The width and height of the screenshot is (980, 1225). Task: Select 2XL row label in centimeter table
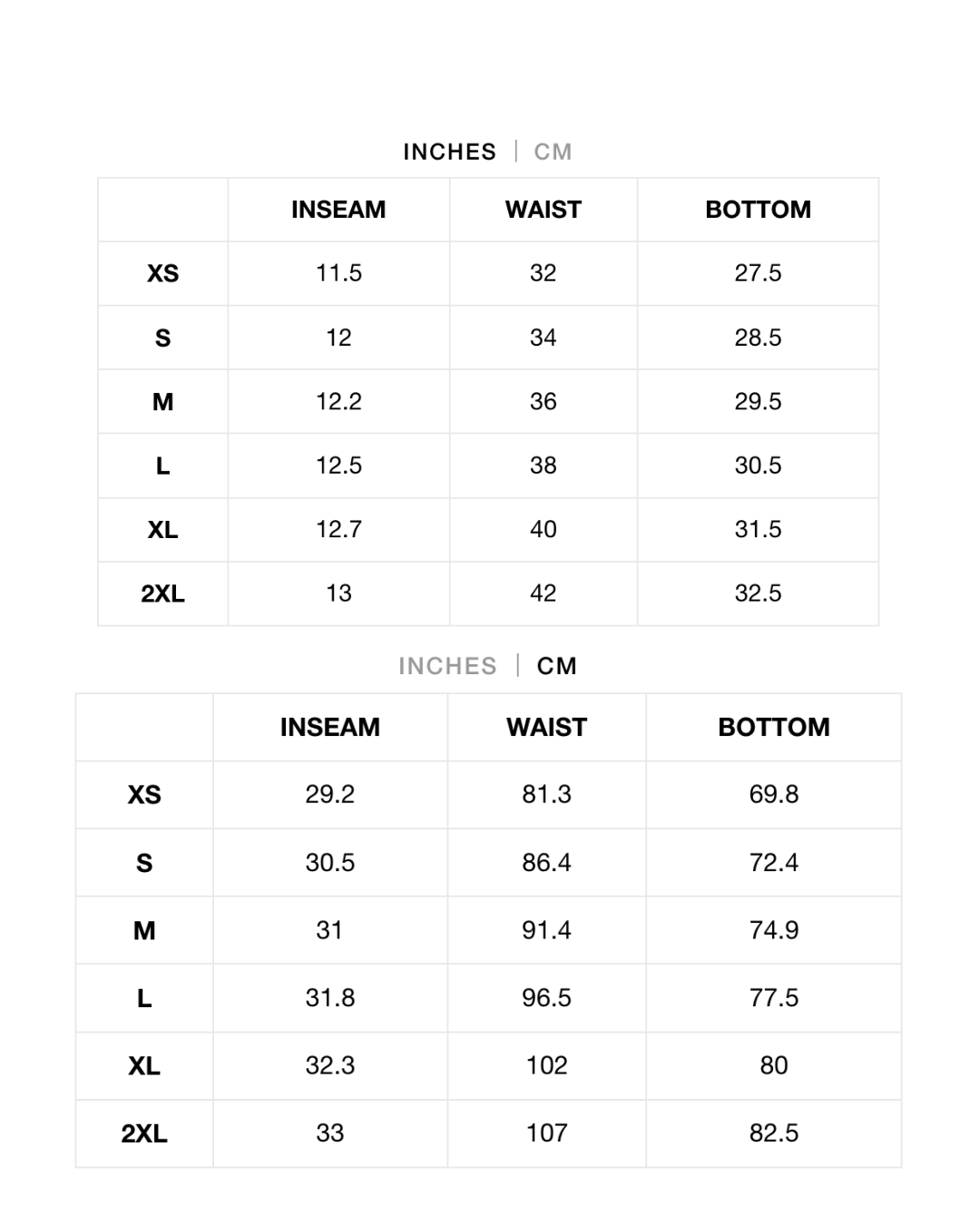click(x=144, y=1133)
